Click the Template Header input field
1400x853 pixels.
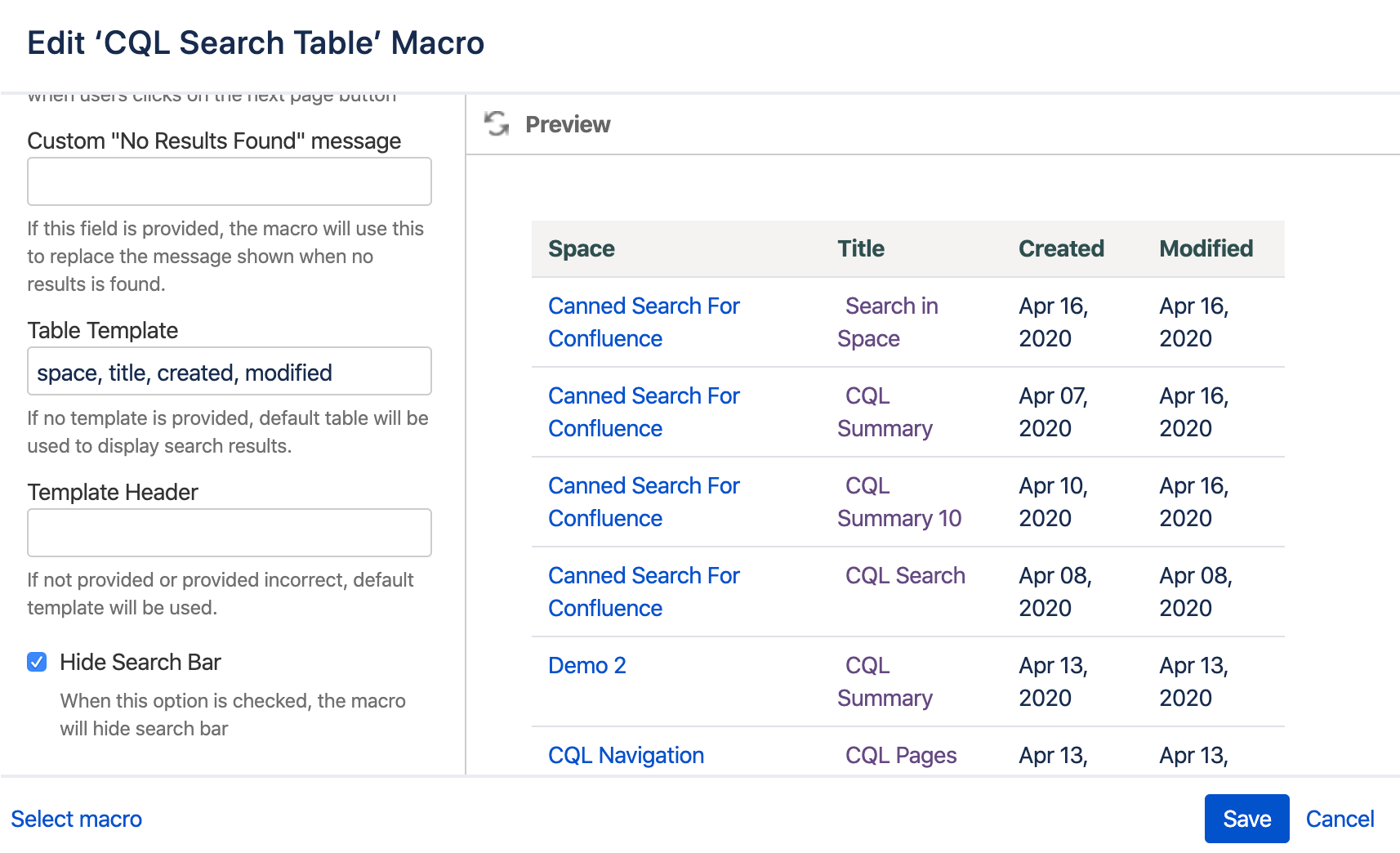click(x=230, y=533)
